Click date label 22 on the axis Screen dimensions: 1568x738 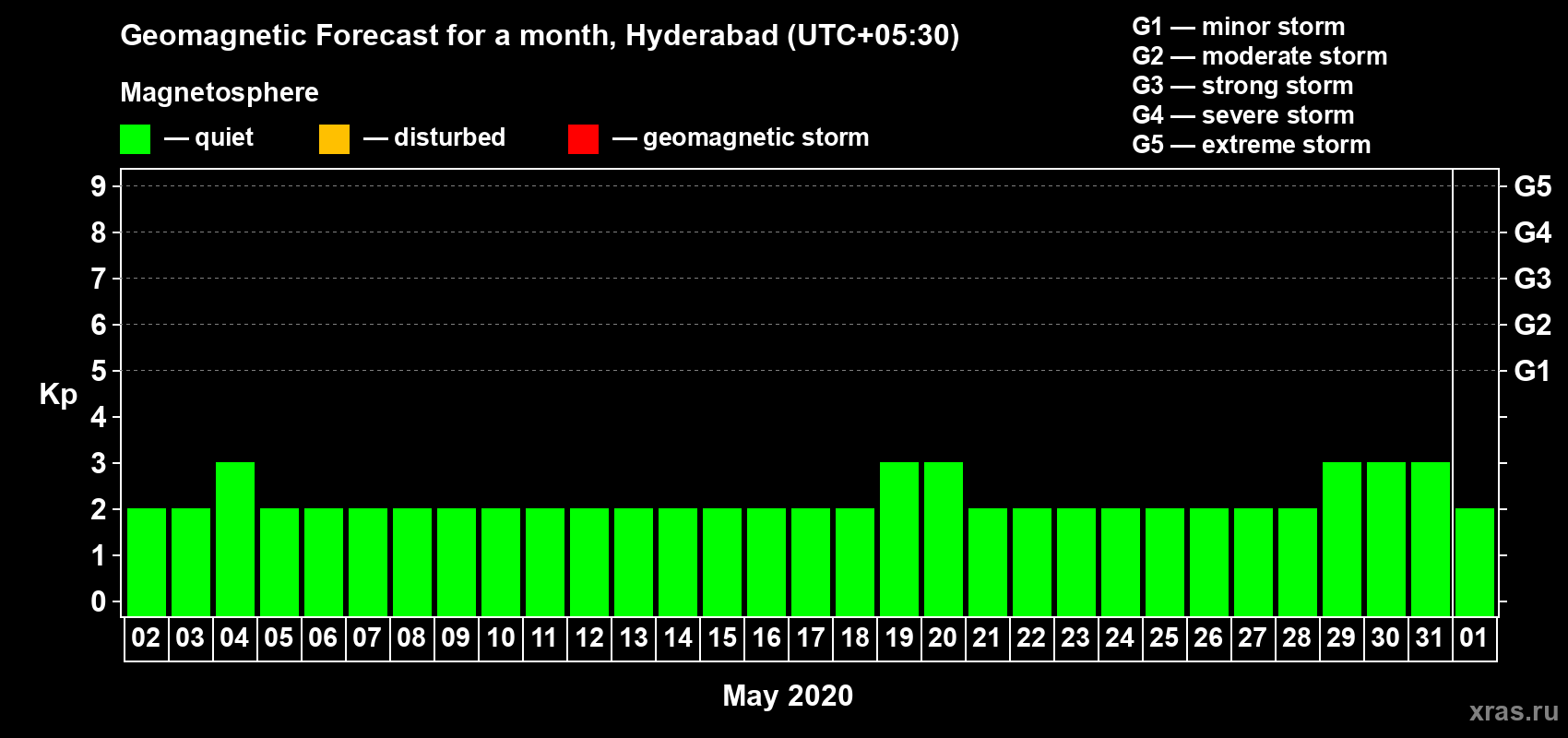[x=1031, y=637]
